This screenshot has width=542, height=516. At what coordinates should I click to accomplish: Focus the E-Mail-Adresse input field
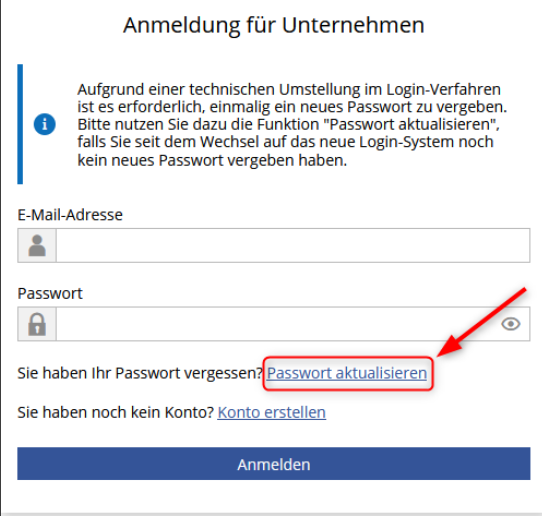point(293,245)
